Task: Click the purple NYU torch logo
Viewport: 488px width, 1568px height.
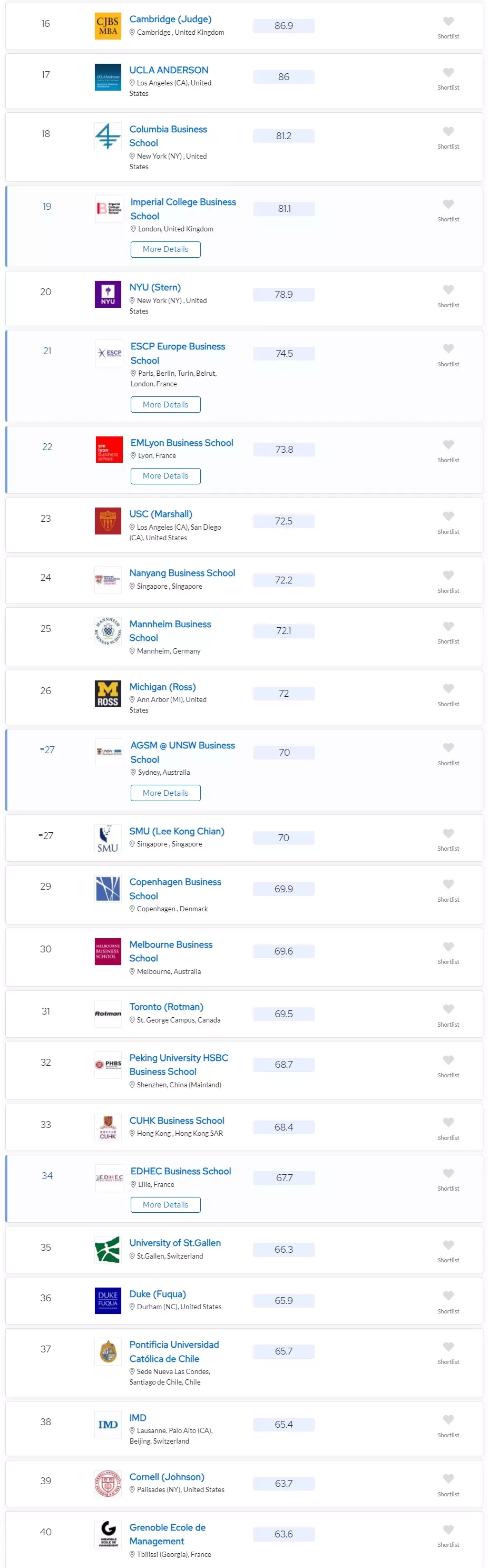Action: coord(108,295)
